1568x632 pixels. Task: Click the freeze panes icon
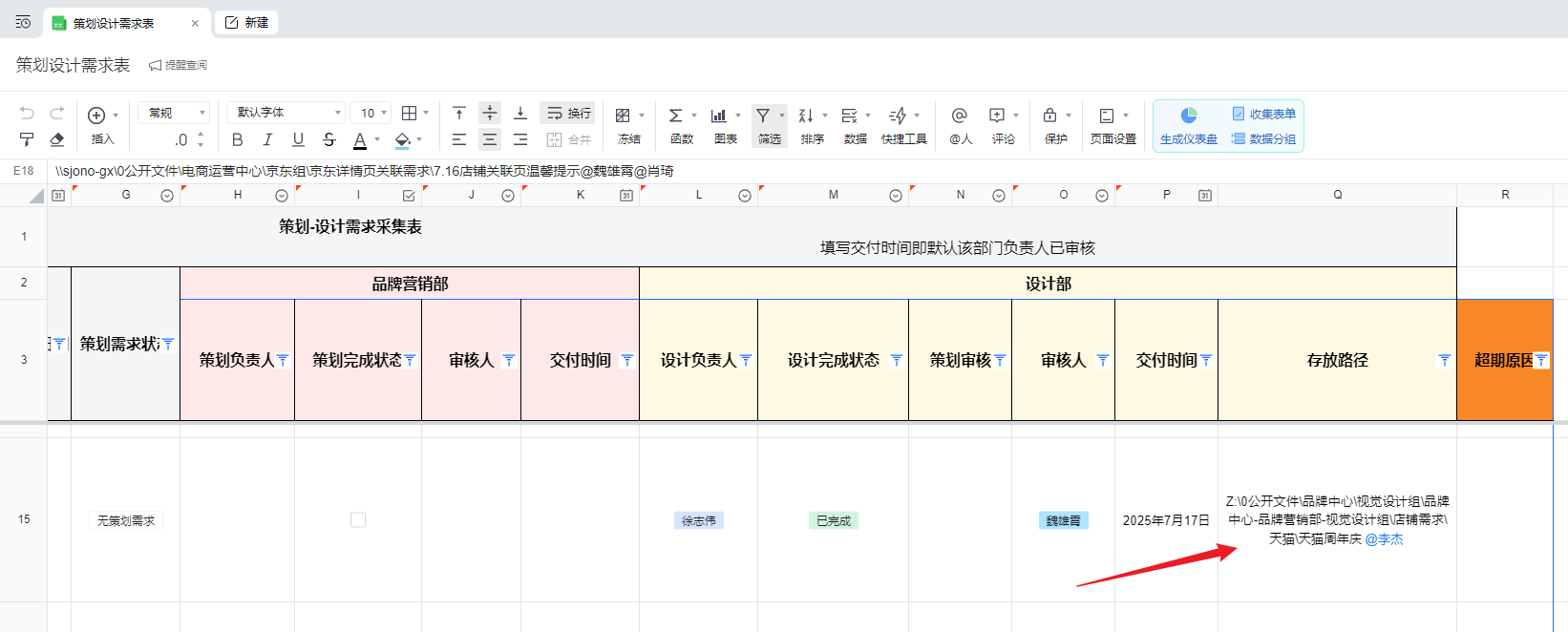pos(624,116)
